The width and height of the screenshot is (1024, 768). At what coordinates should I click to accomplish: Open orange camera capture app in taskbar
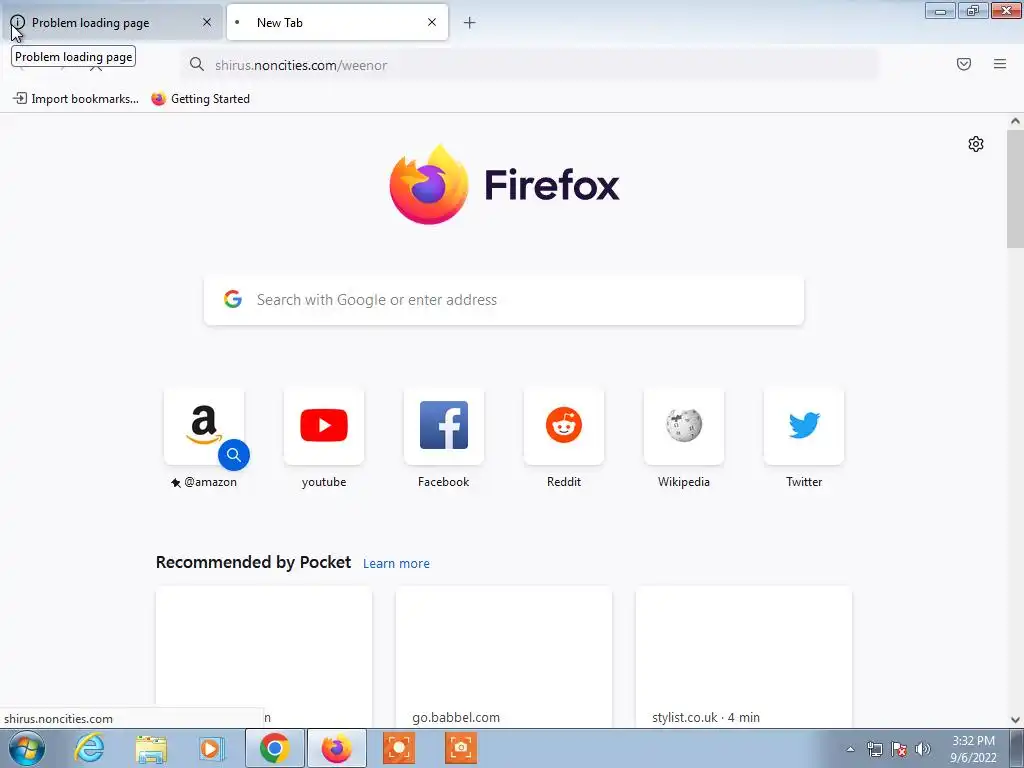(x=461, y=748)
